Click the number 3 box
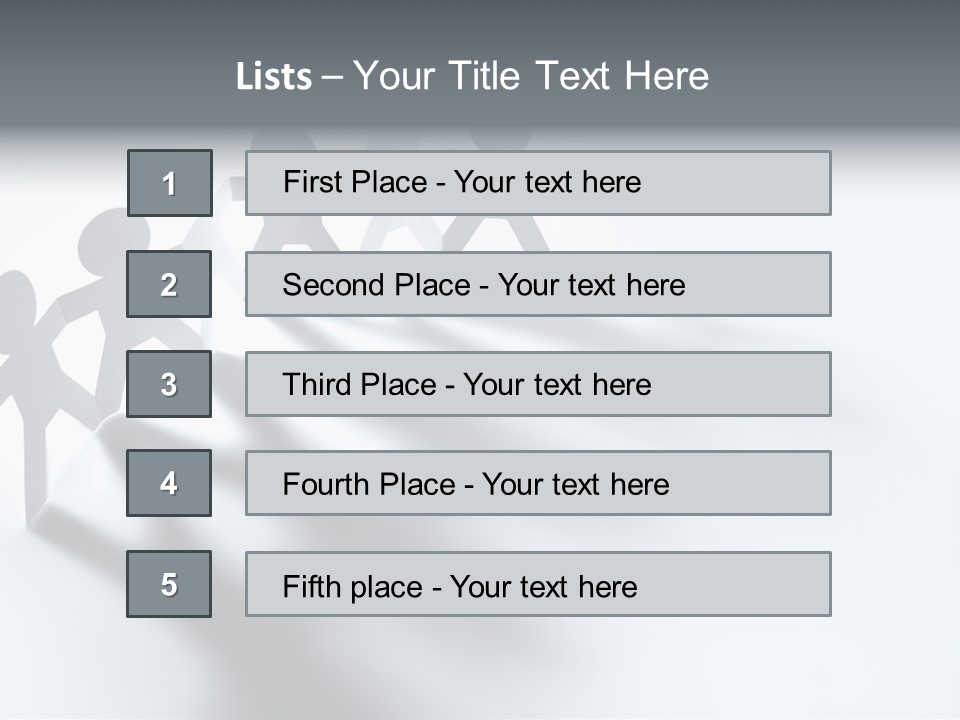960x720 pixels. (x=169, y=384)
